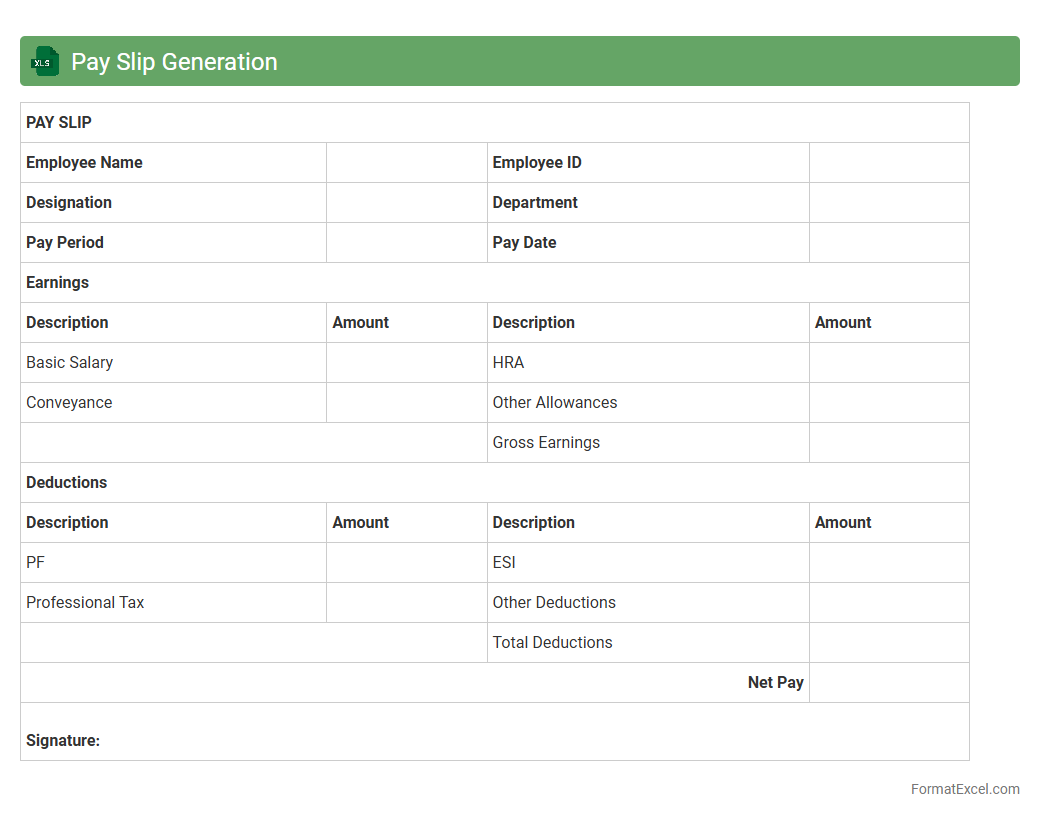The image size is (1040, 818).
Task: Open the FormatExcel.com link
Action: pos(964,789)
